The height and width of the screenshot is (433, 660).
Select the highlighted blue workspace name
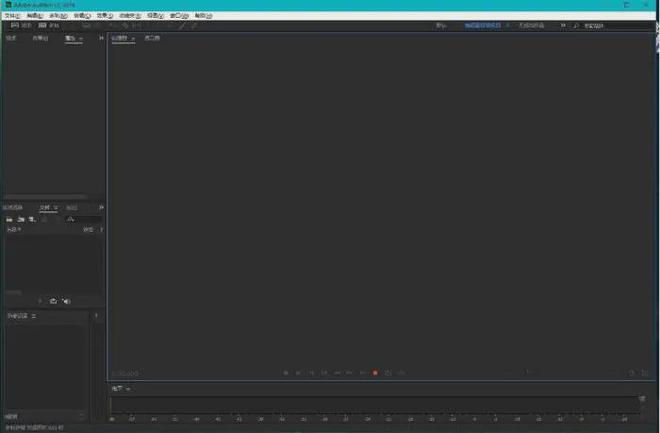click(483, 26)
